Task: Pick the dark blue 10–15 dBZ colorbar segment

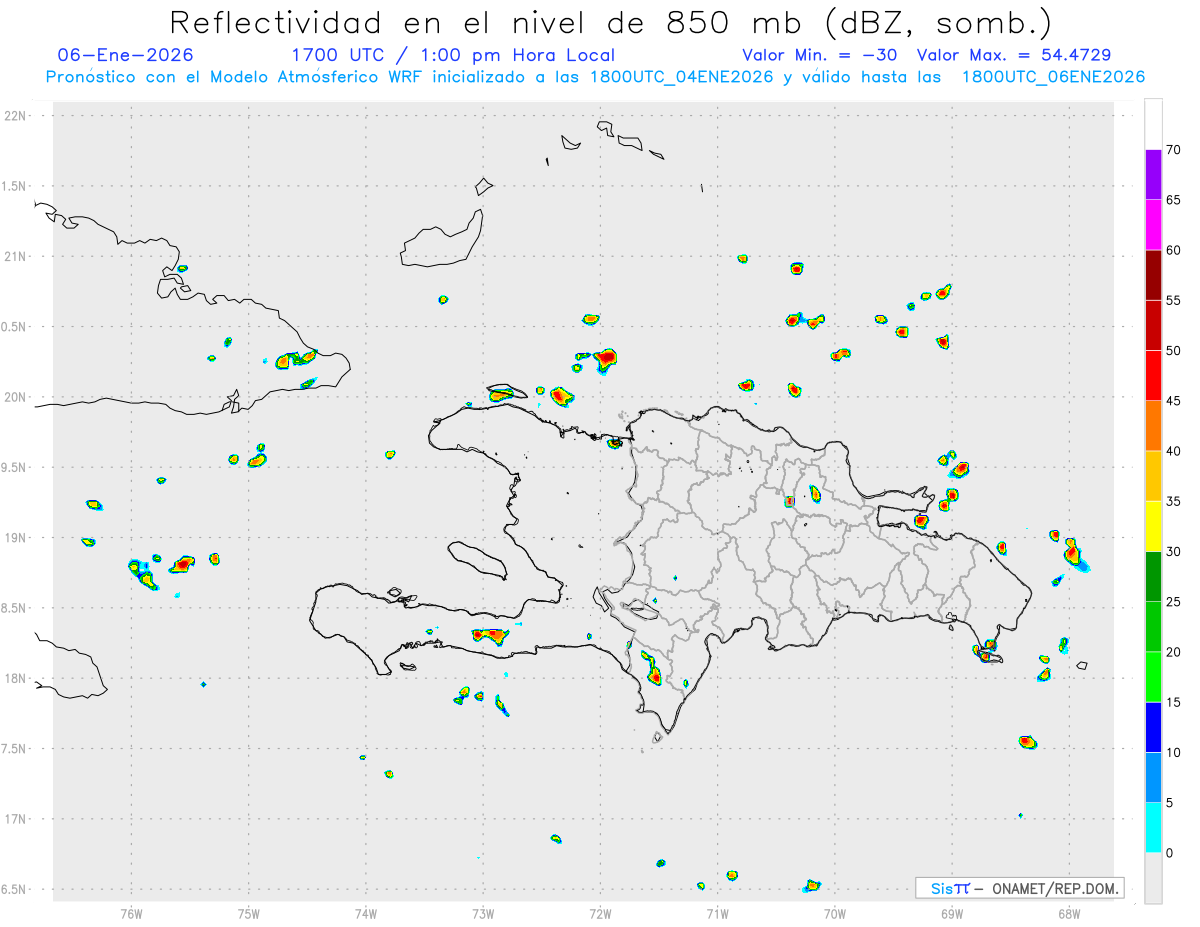Action: point(1153,727)
